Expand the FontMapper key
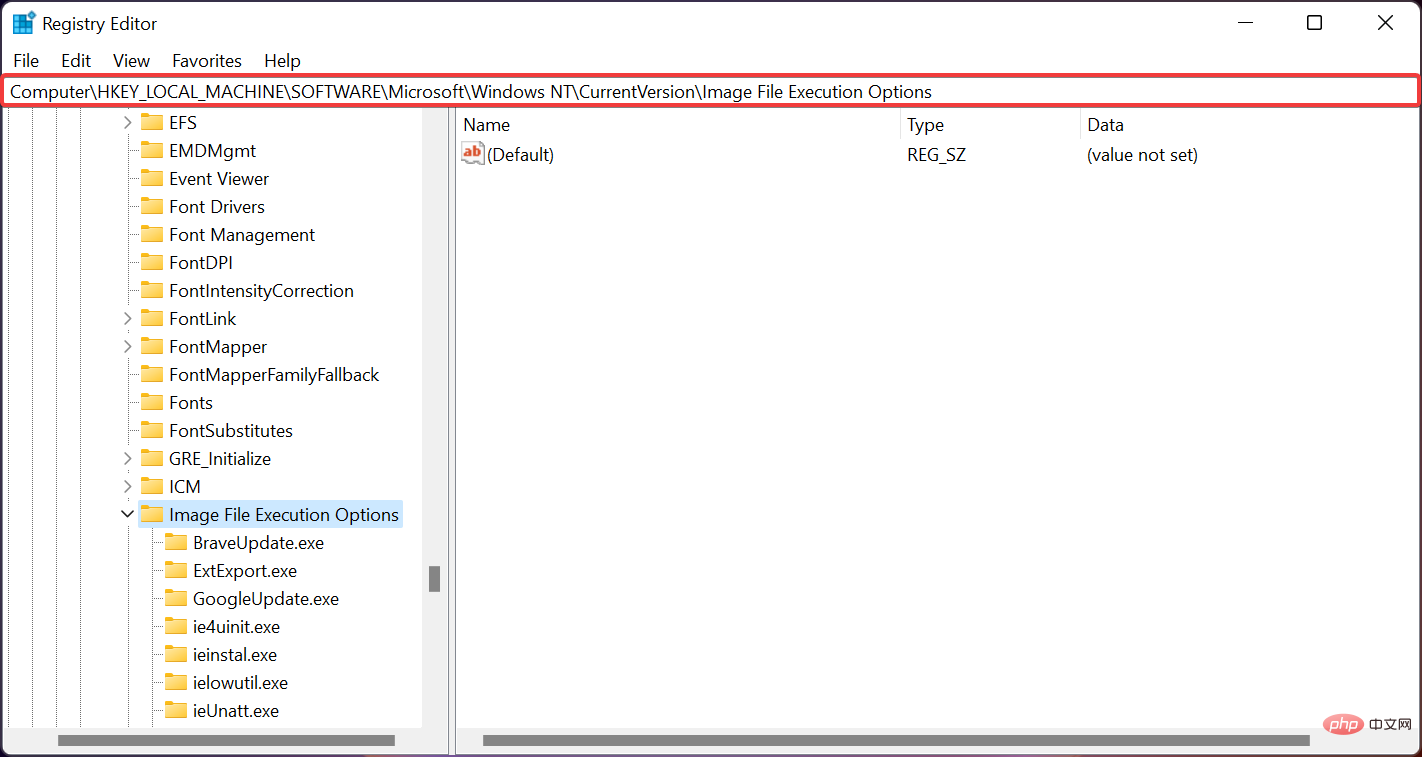The image size is (1422, 757). click(127, 347)
